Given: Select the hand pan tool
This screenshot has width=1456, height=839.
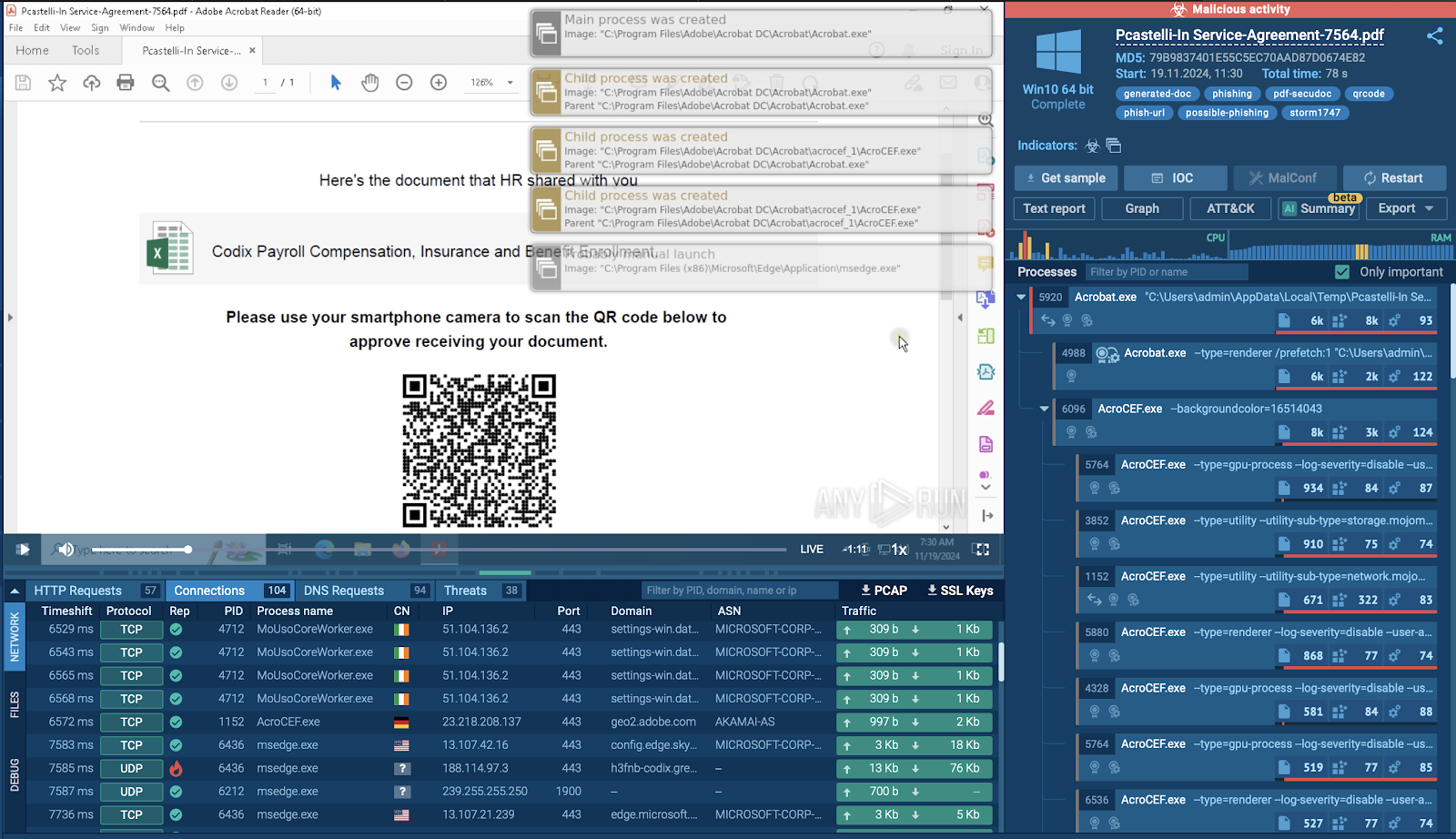Looking at the screenshot, I should (x=369, y=83).
